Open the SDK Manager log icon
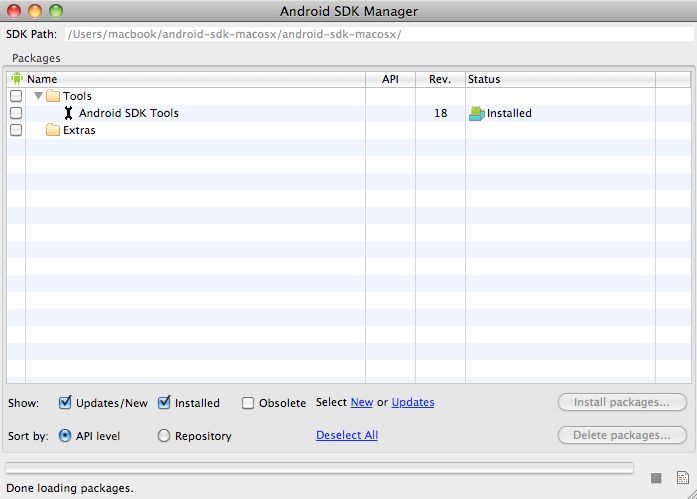 (x=682, y=478)
